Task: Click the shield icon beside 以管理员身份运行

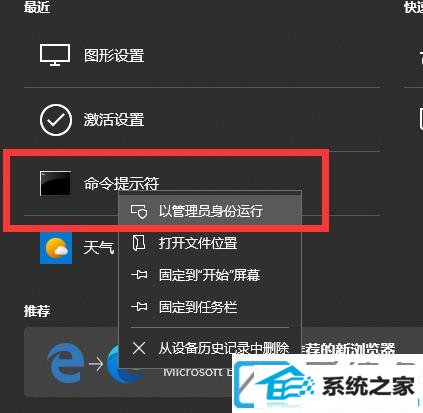Action: coord(139,211)
